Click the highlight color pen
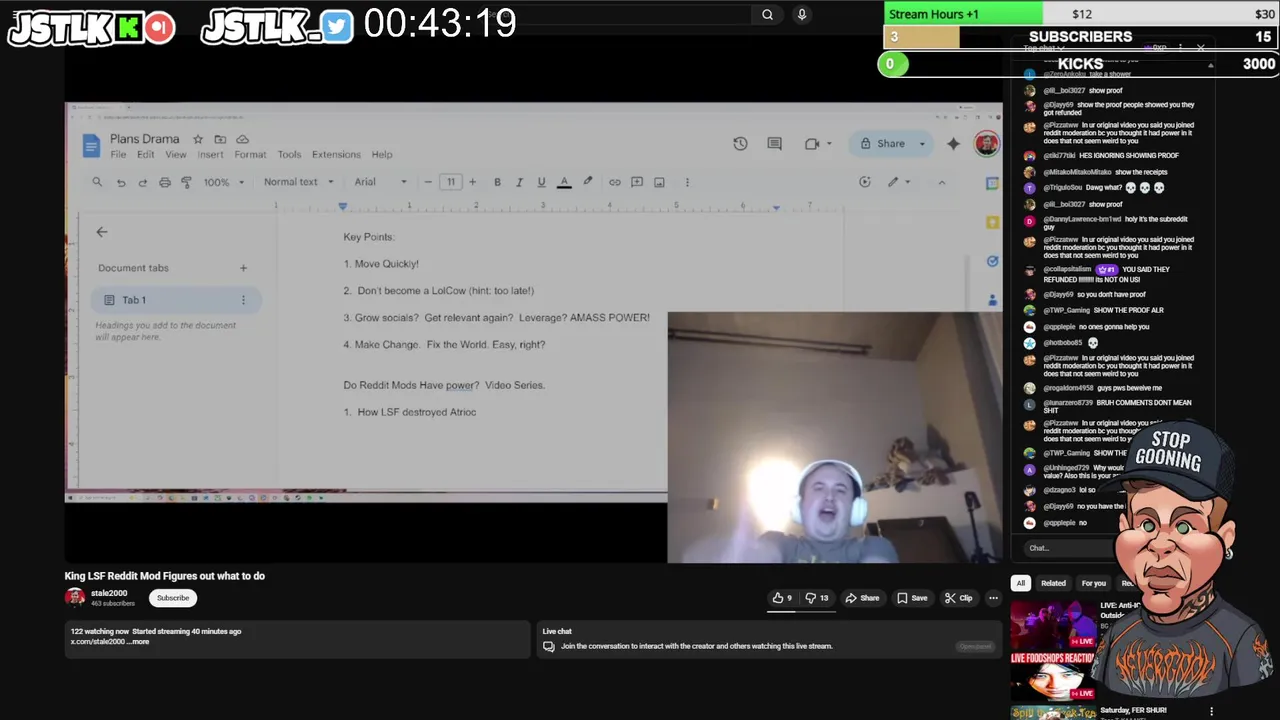 (588, 182)
